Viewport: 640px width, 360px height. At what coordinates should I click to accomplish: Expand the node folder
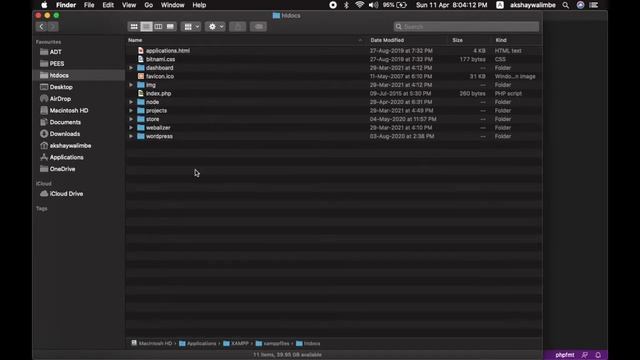[131, 102]
